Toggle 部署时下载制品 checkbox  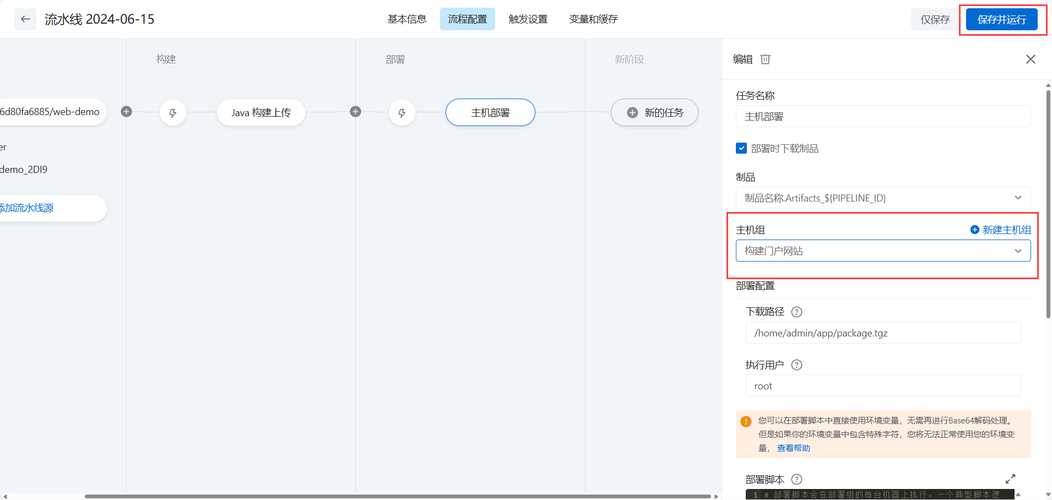(x=741, y=148)
